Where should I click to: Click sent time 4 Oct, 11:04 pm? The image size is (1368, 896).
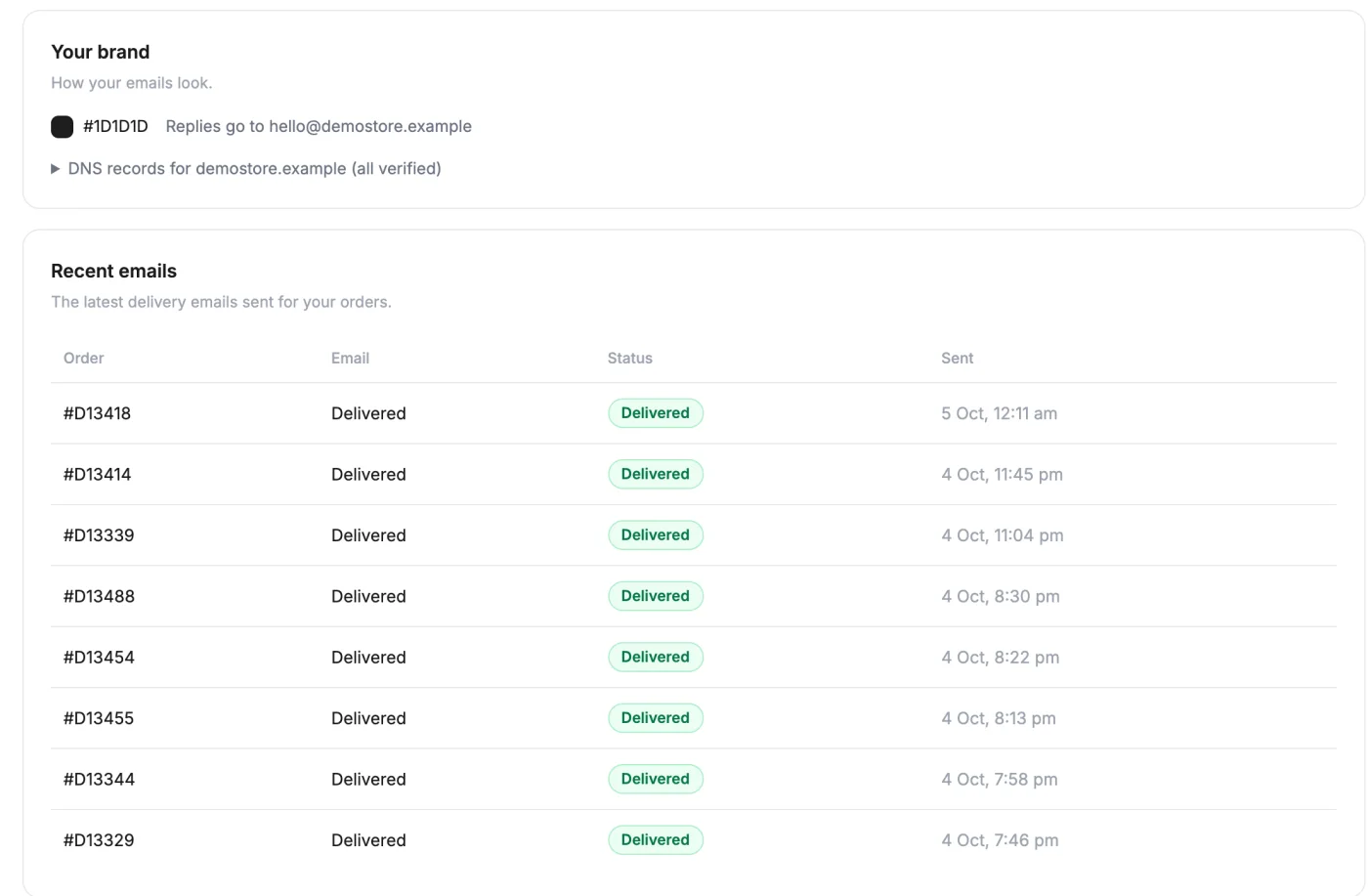(x=1002, y=535)
